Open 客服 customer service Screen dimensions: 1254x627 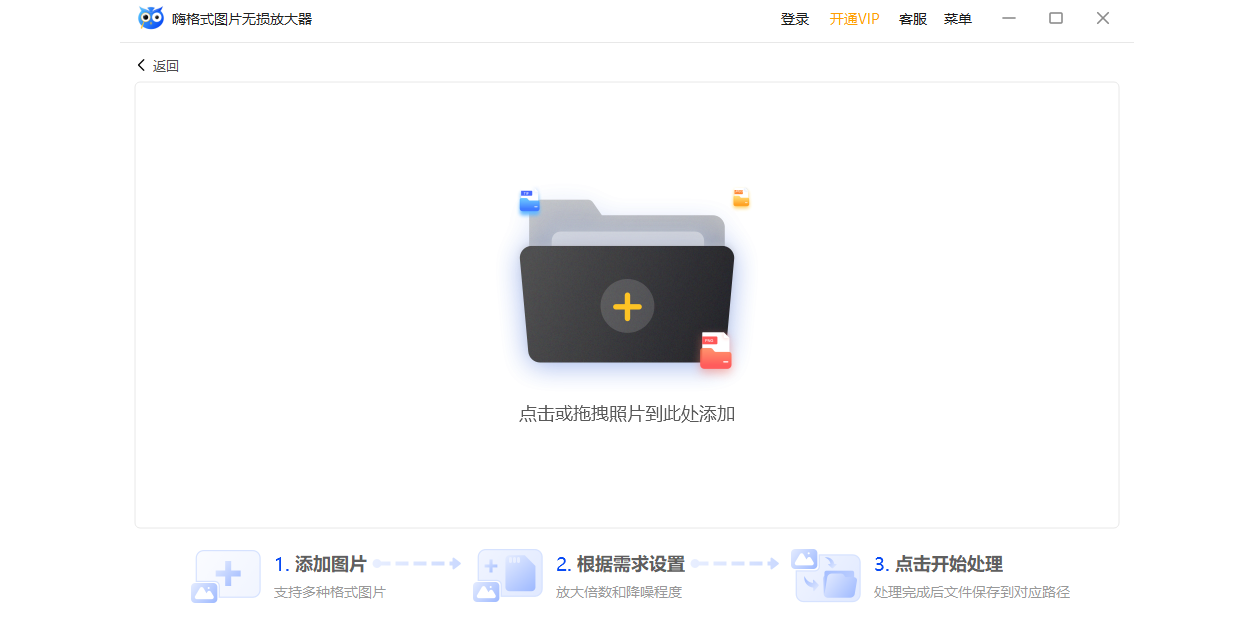[912, 19]
